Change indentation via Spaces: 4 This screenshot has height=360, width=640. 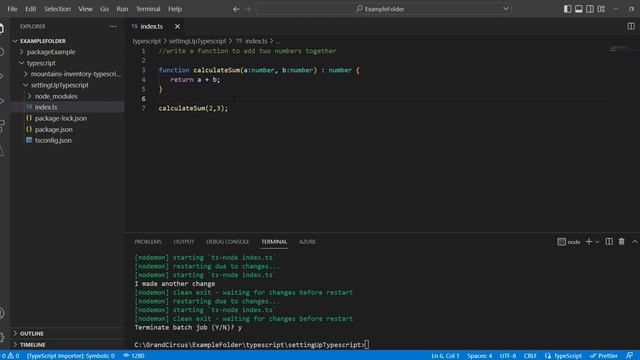[x=480, y=356]
